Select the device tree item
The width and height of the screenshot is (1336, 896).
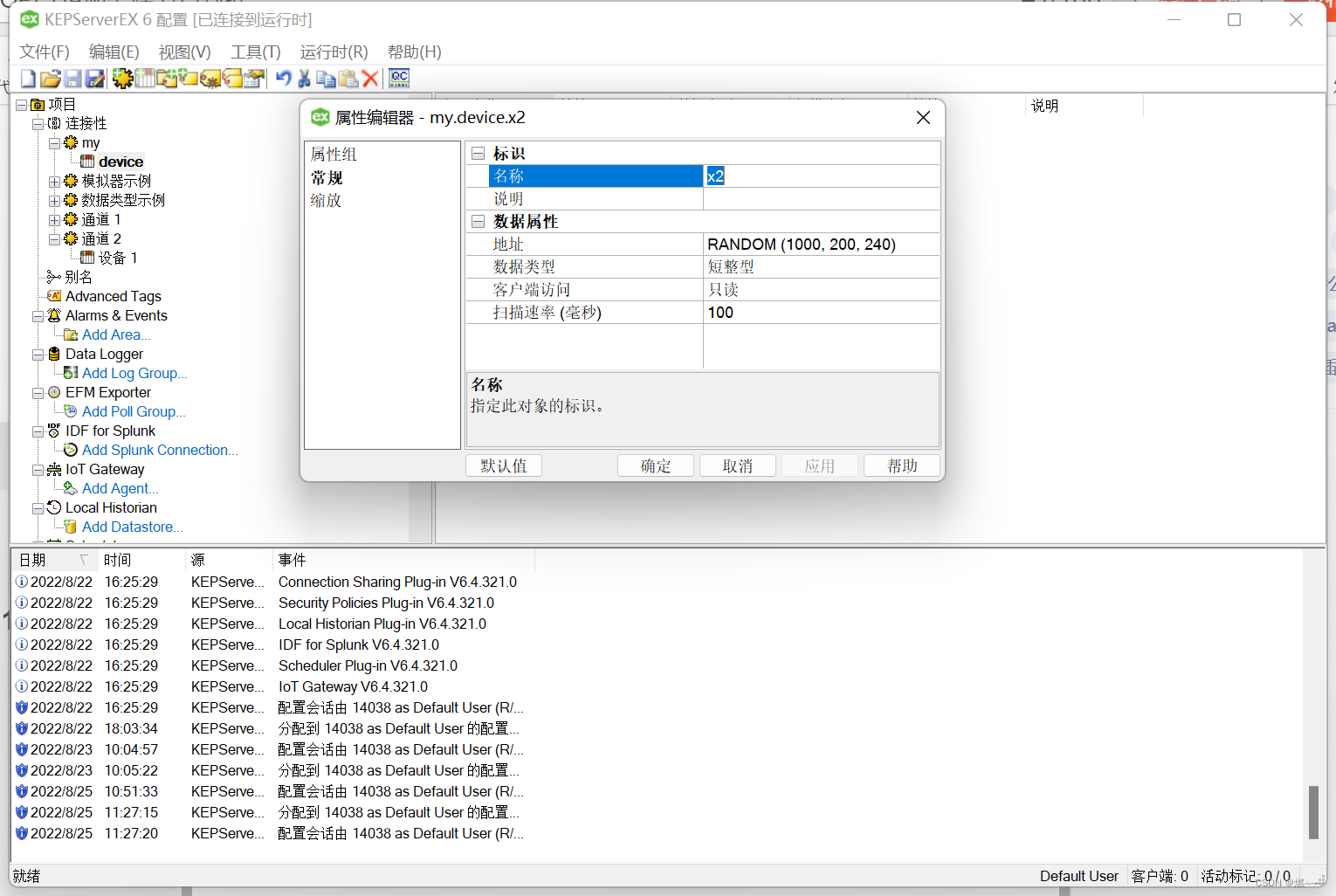coord(121,162)
